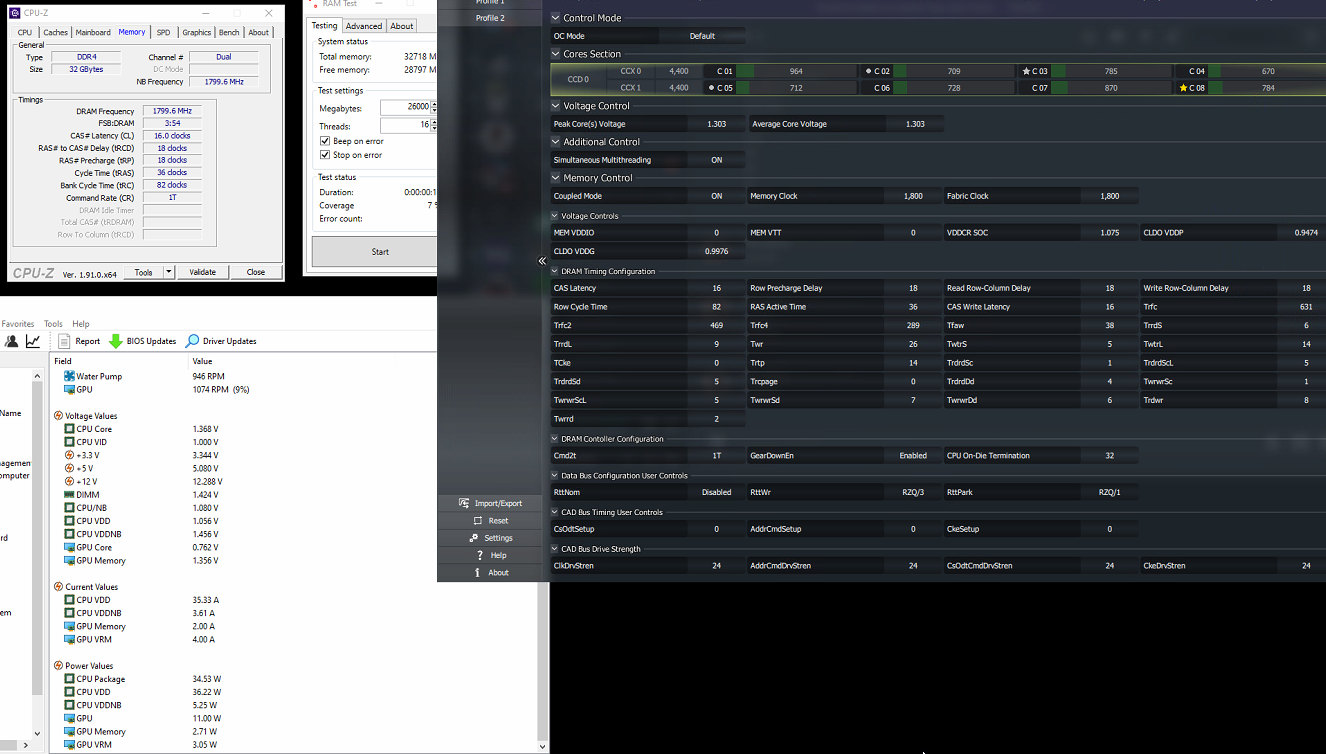Click the +3.3 V lightning icon
Screen dimensions: 1326x754
pos(69,455)
